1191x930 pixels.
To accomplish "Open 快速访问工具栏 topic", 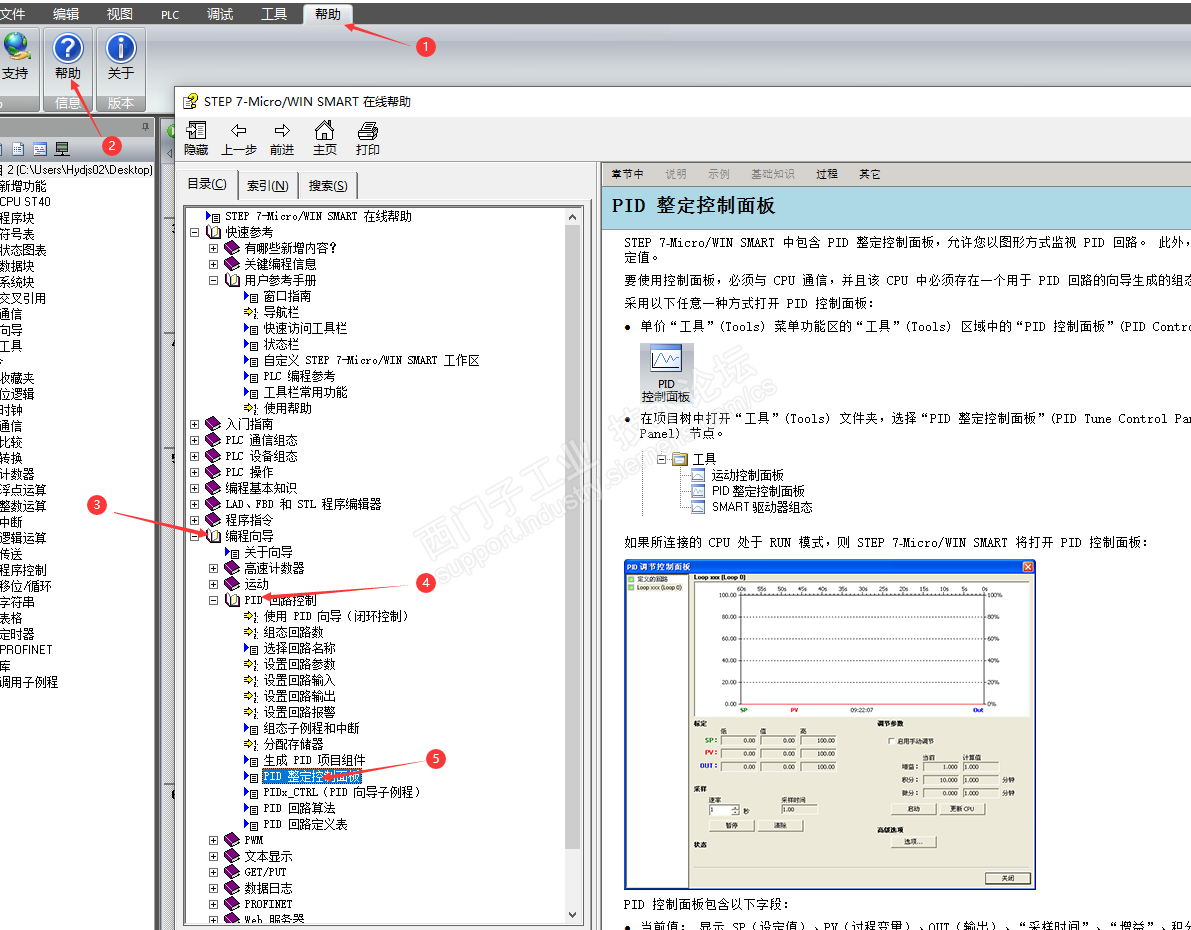I will click(x=305, y=328).
